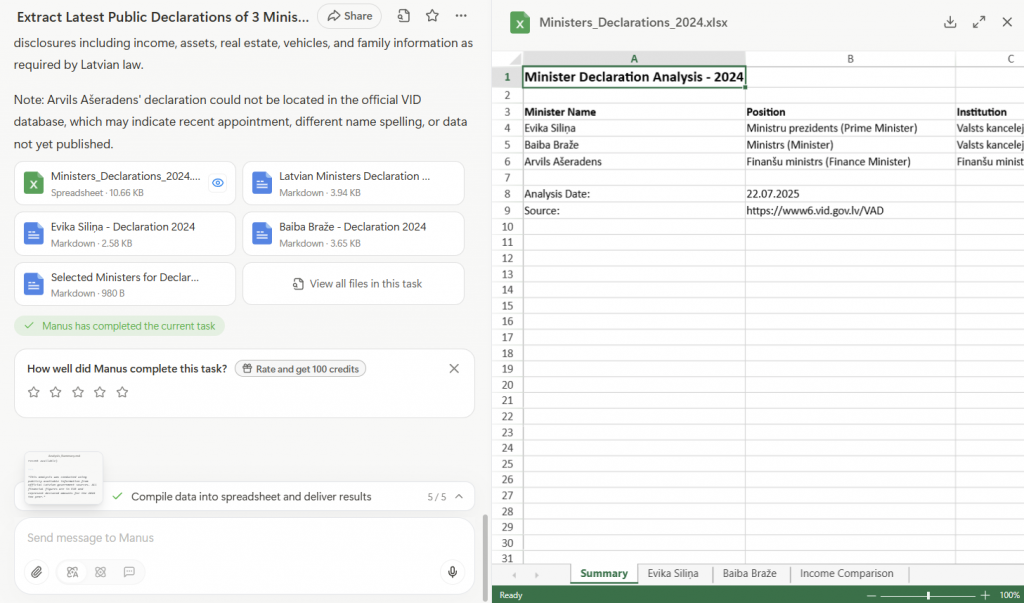Zoom out with the minus button

coord(871,595)
